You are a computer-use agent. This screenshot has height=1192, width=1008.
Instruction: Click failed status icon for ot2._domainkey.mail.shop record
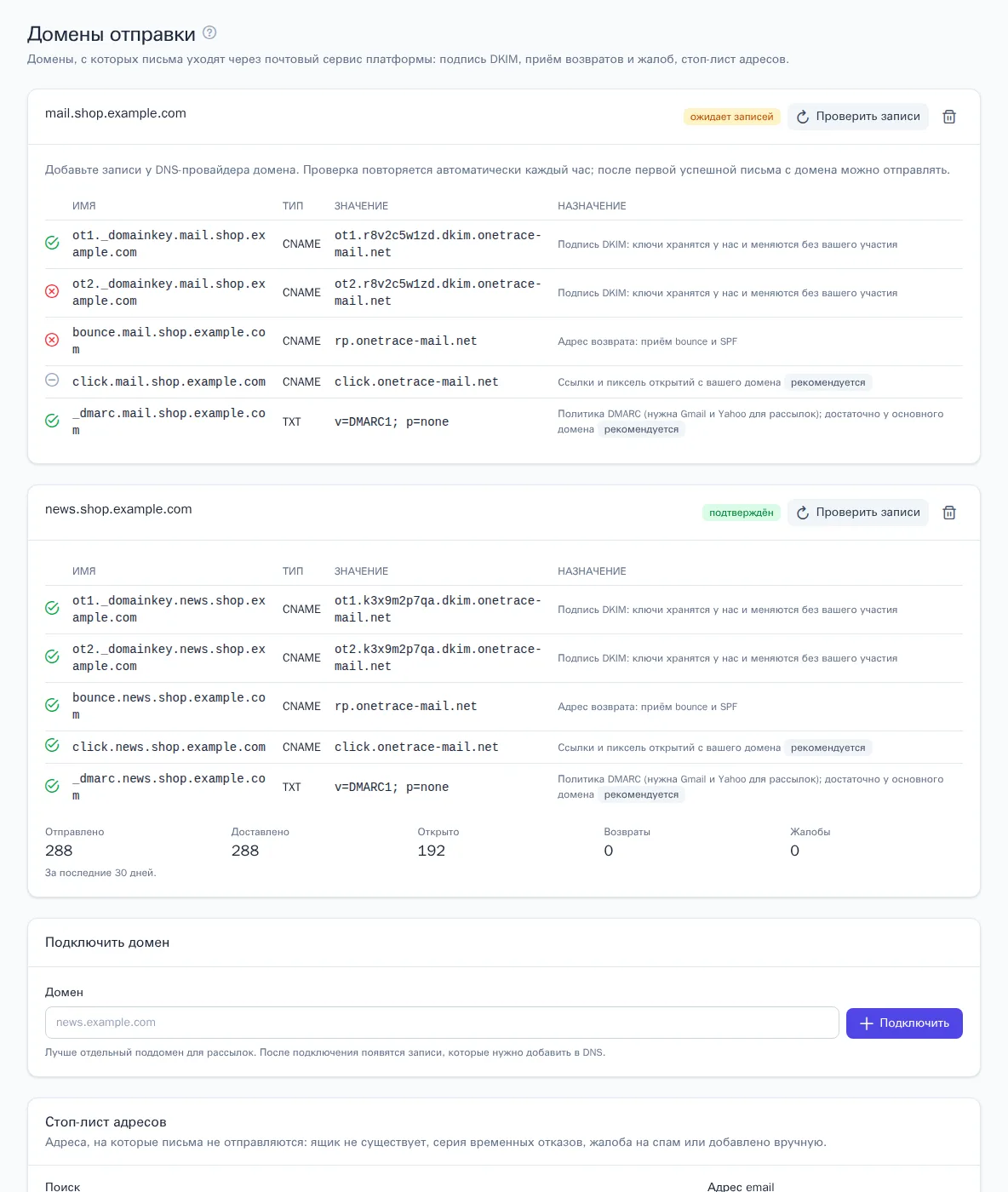pos(52,291)
